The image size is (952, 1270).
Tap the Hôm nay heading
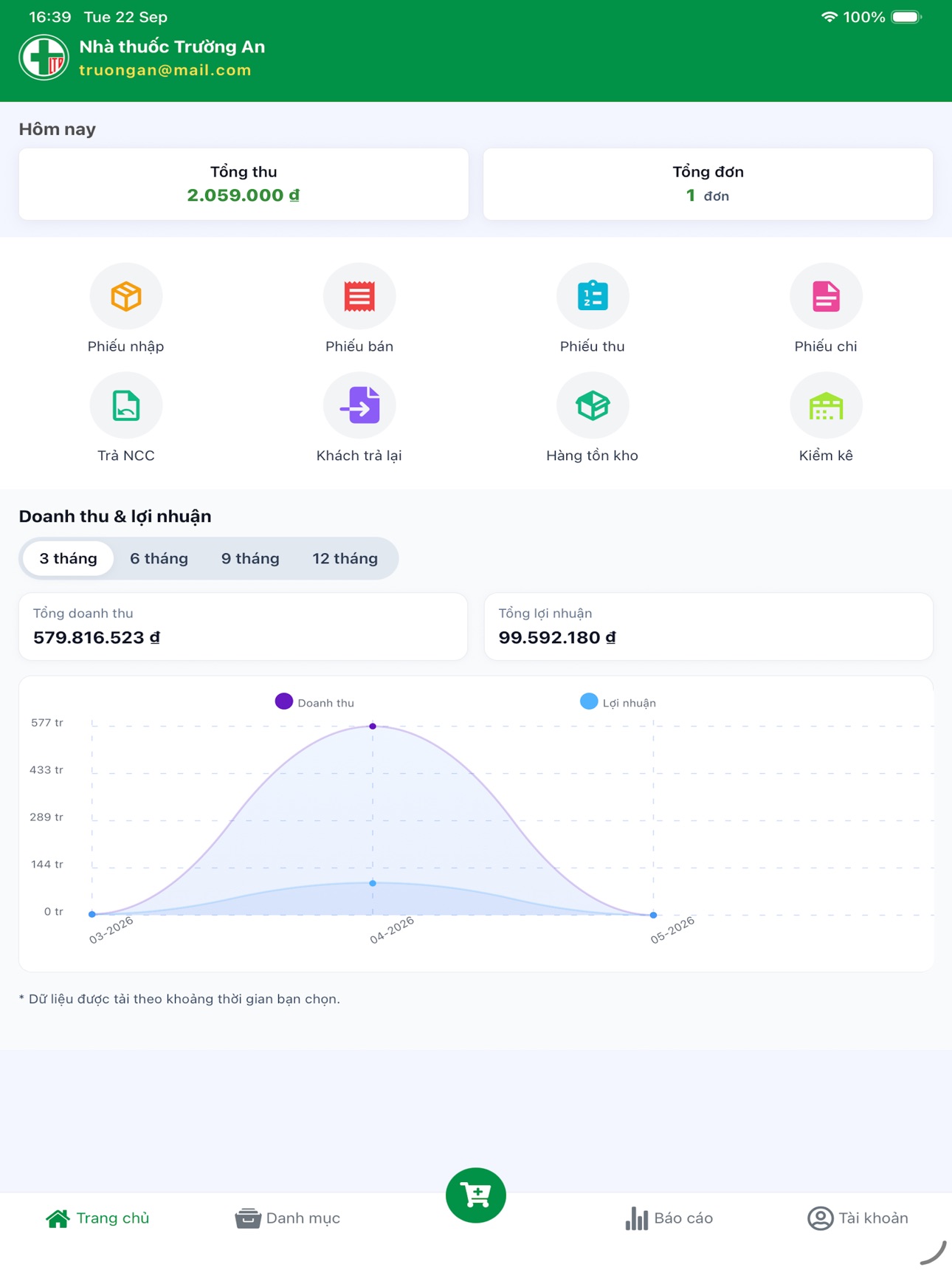[x=58, y=129]
